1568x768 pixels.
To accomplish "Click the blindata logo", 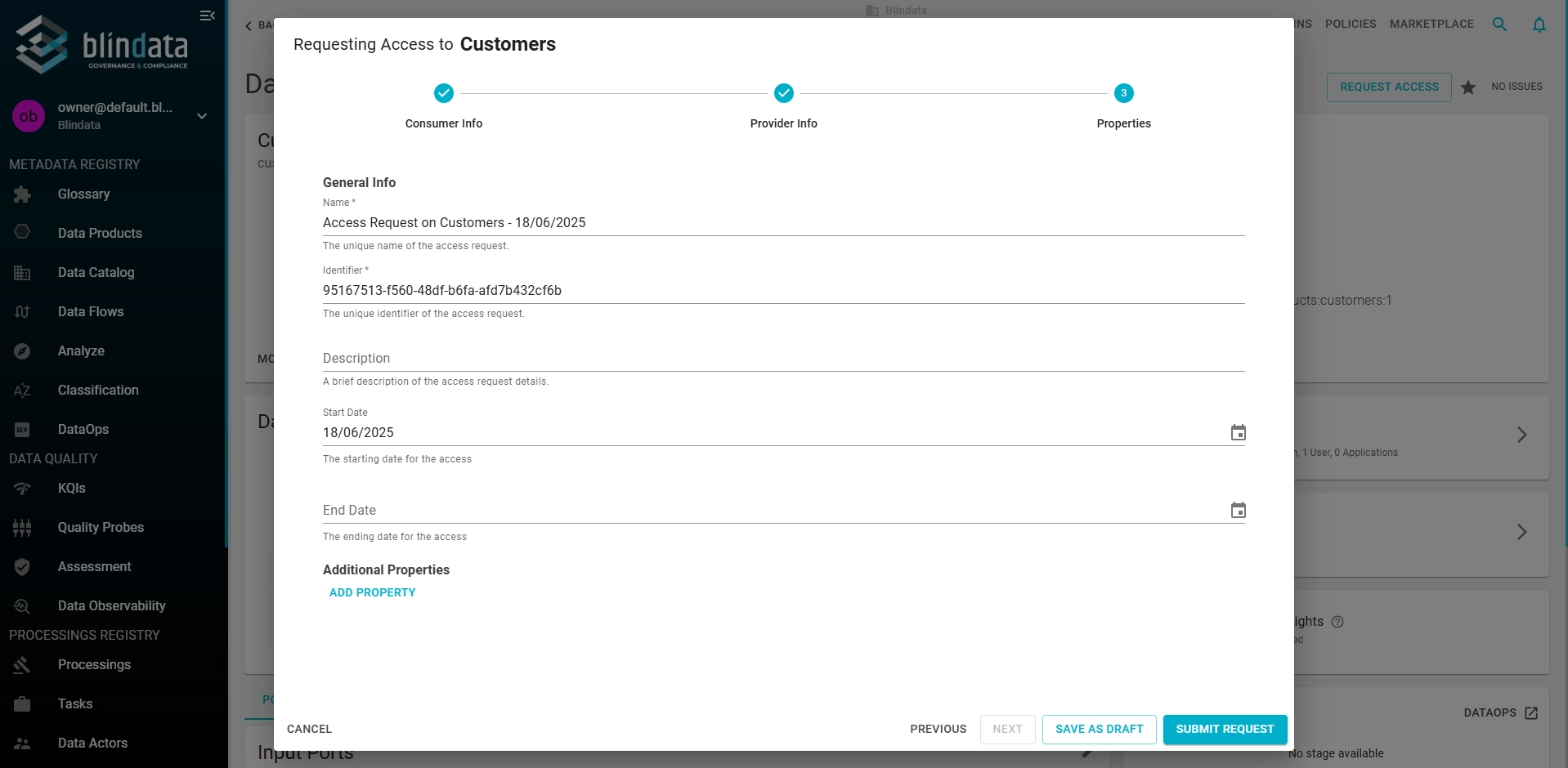I will pyautogui.click(x=102, y=45).
